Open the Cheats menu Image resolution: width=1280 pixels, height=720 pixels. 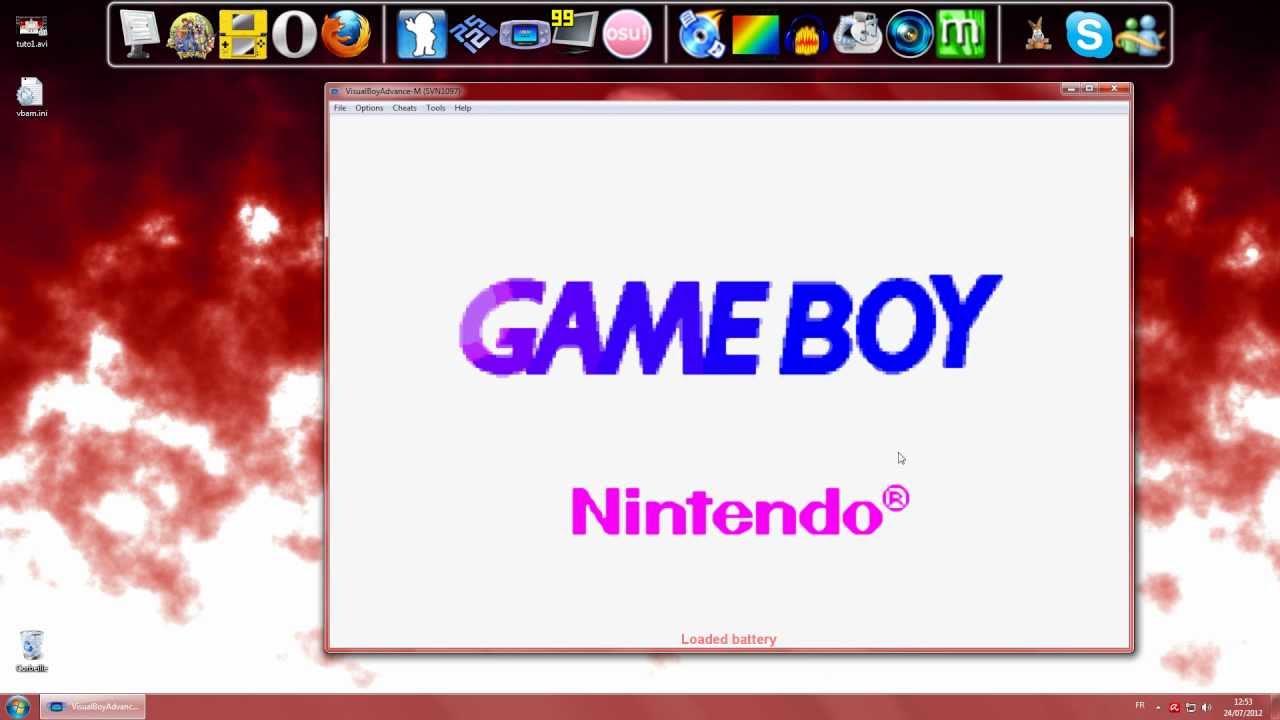tap(404, 108)
